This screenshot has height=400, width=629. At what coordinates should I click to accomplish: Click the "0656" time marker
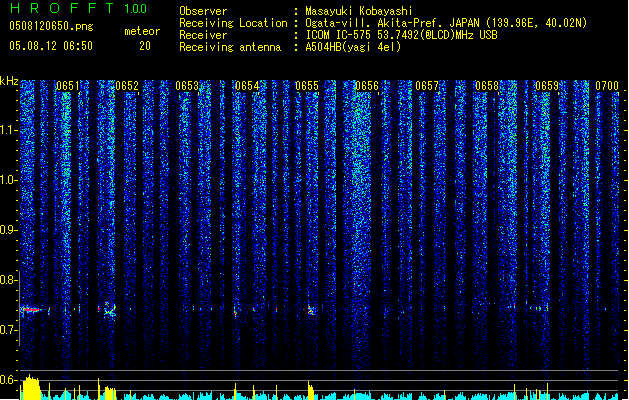click(x=367, y=86)
